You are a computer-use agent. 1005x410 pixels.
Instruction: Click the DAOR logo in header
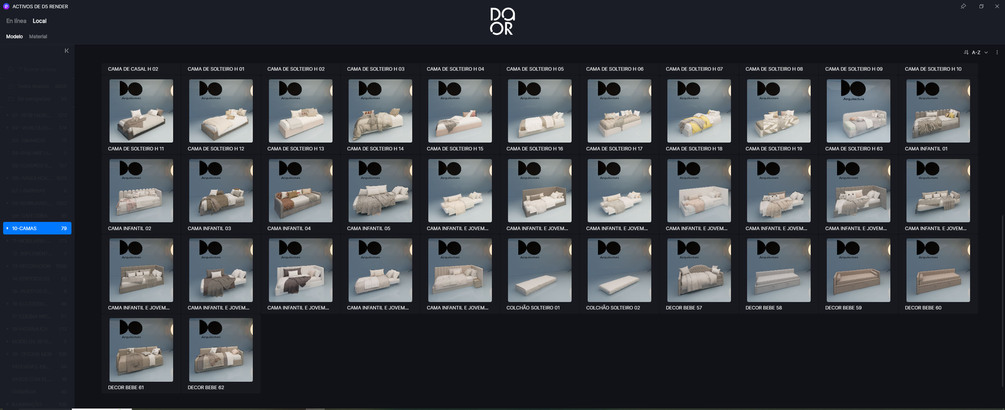502,21
